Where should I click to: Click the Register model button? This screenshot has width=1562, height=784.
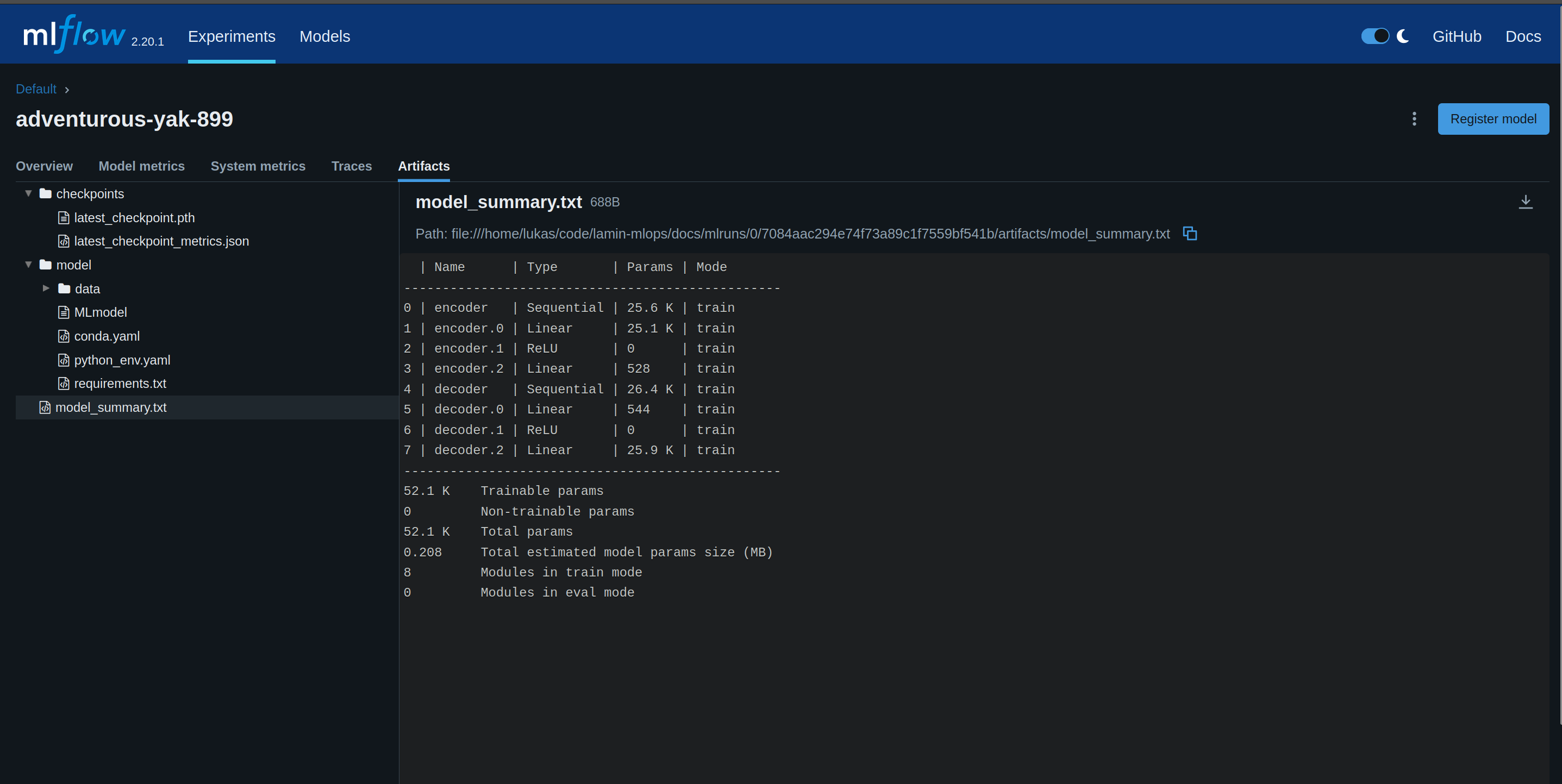[x=1492, y=119]
